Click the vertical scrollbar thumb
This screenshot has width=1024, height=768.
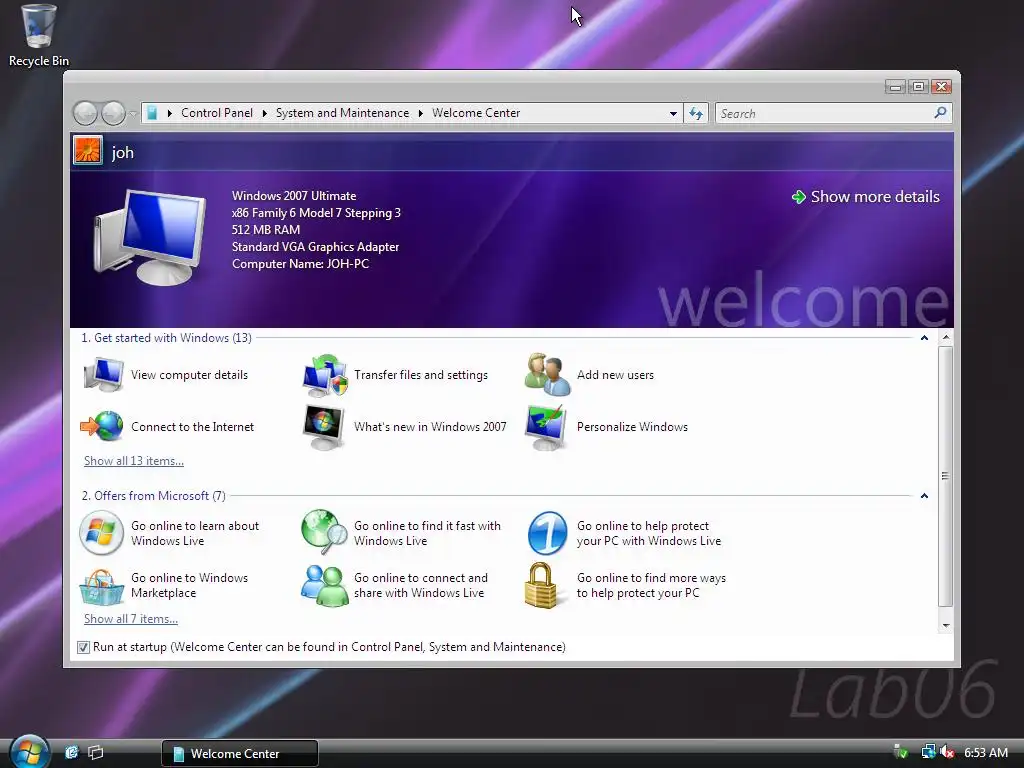coord(946,476)
